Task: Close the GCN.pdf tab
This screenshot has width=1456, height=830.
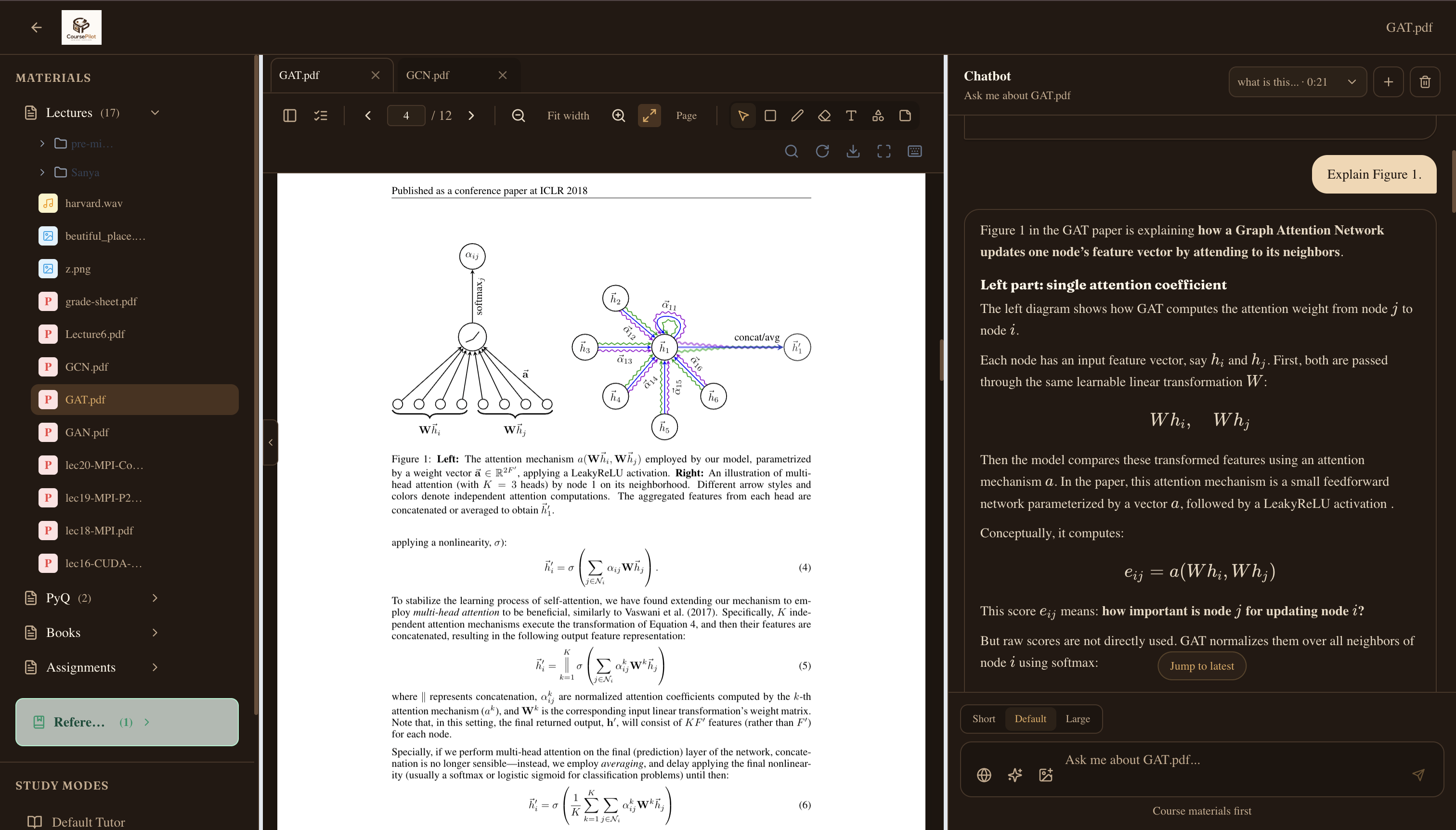Action: point(502,75)
